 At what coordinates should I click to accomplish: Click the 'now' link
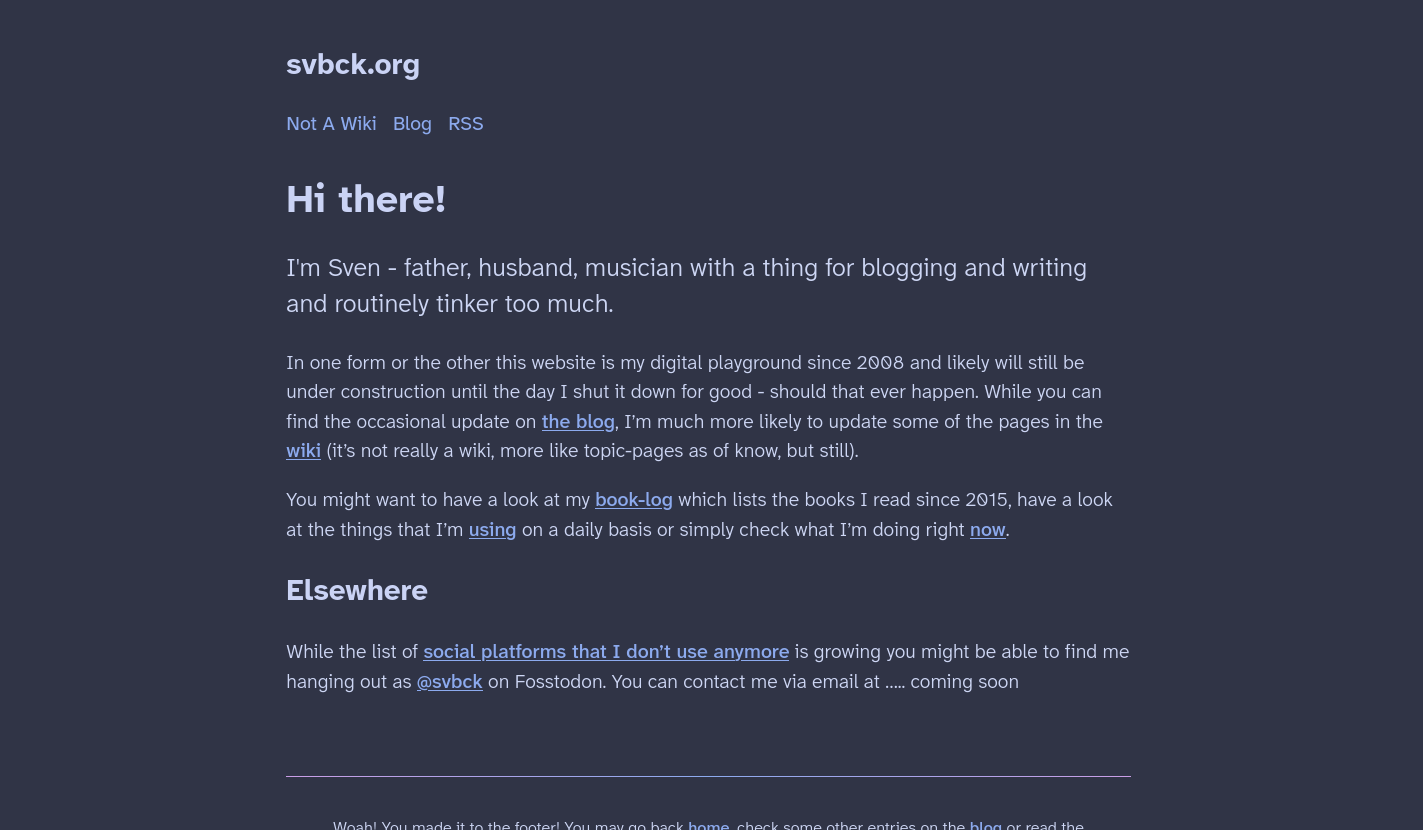(x=987, y=530)
